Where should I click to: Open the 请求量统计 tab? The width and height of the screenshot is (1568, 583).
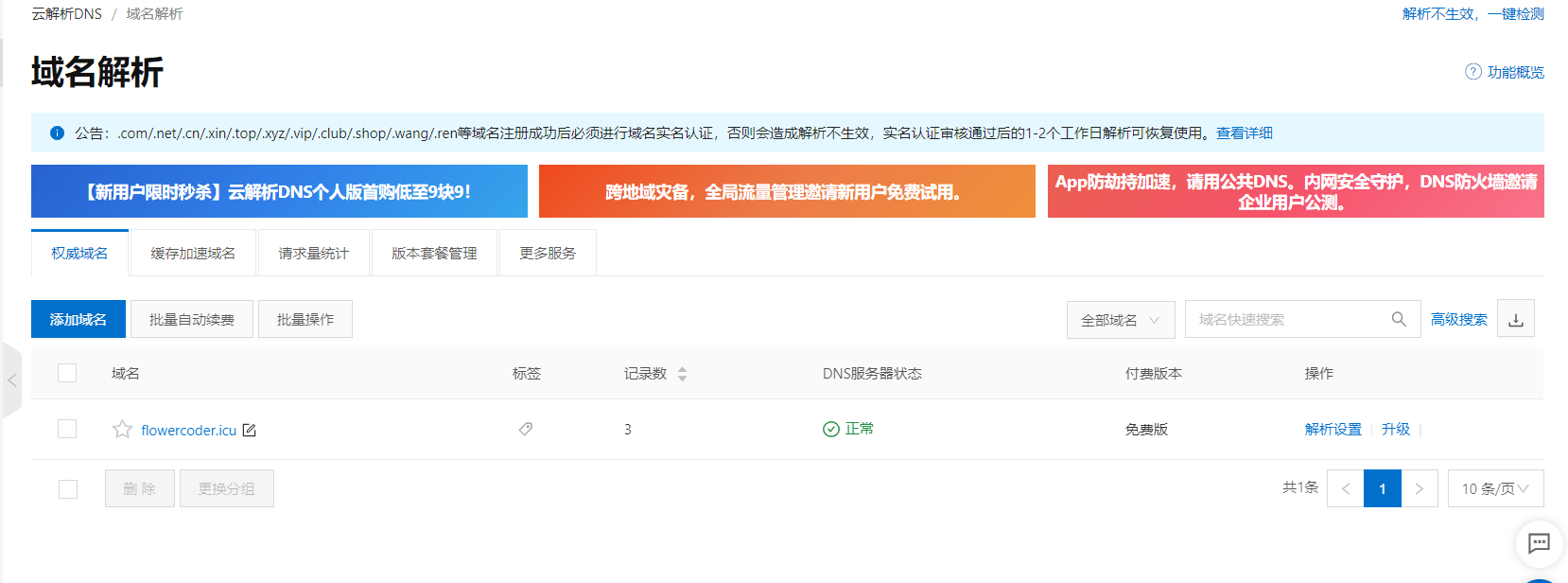[313, 253]
